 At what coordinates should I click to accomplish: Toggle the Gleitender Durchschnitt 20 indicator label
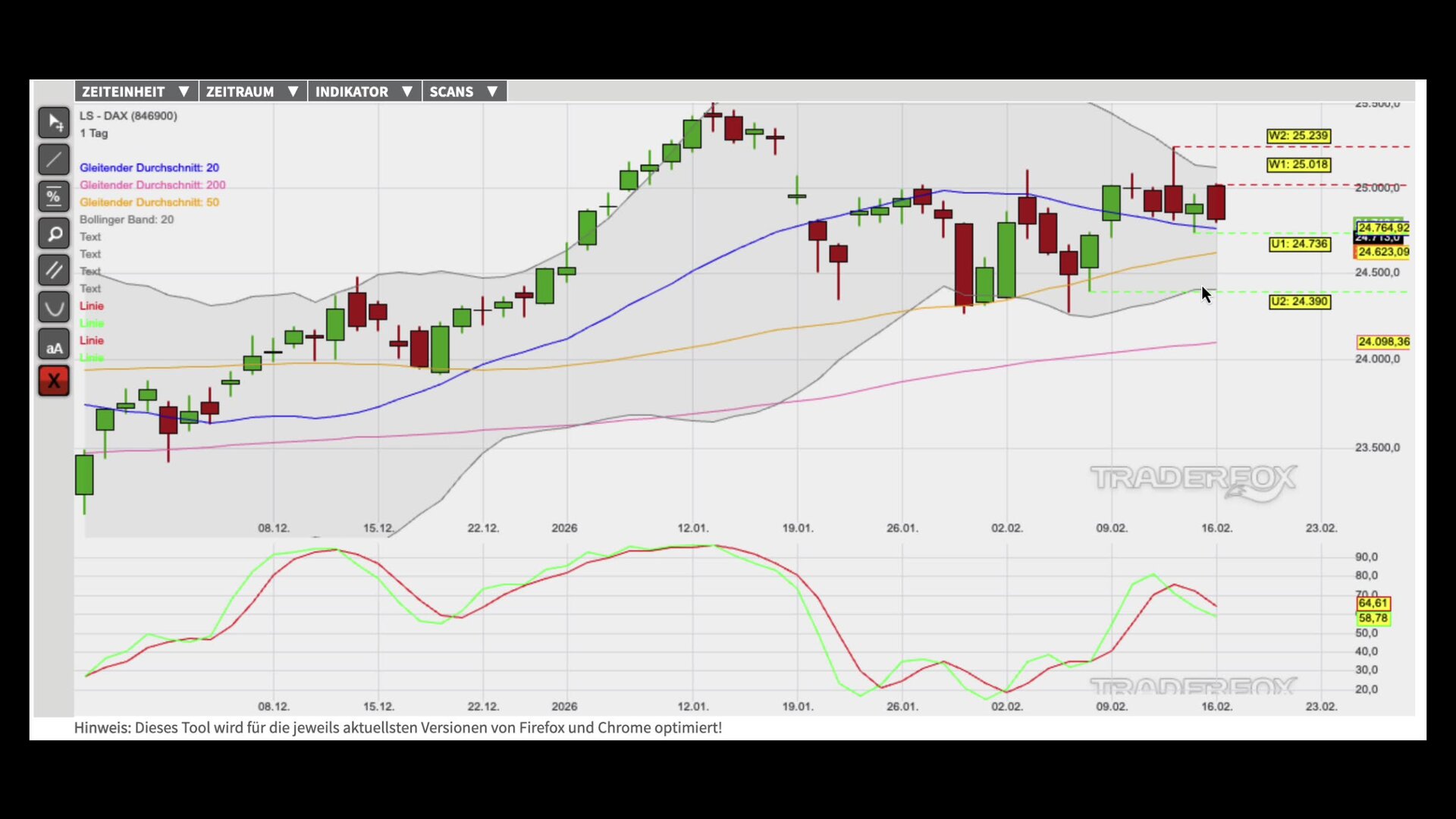click(x=149, y=168)
